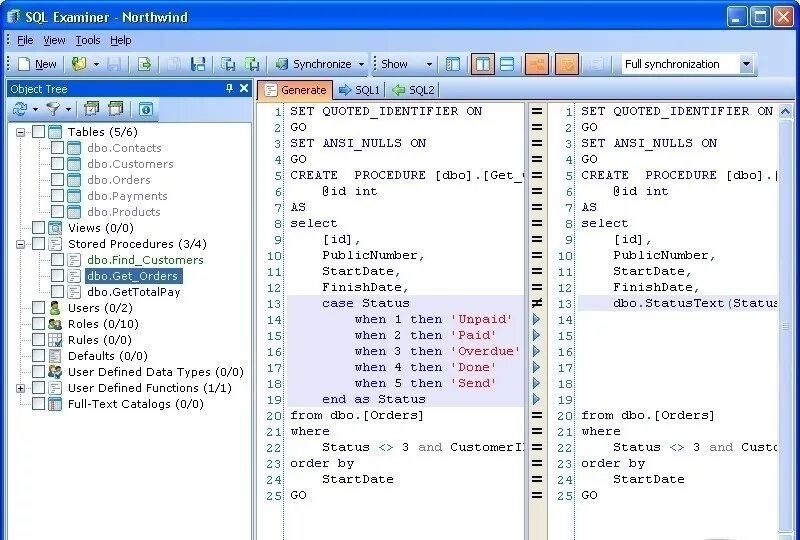Open the filter funnel dropdown arrow
This screenshot has height=540, width=800.
coord(68,109)
